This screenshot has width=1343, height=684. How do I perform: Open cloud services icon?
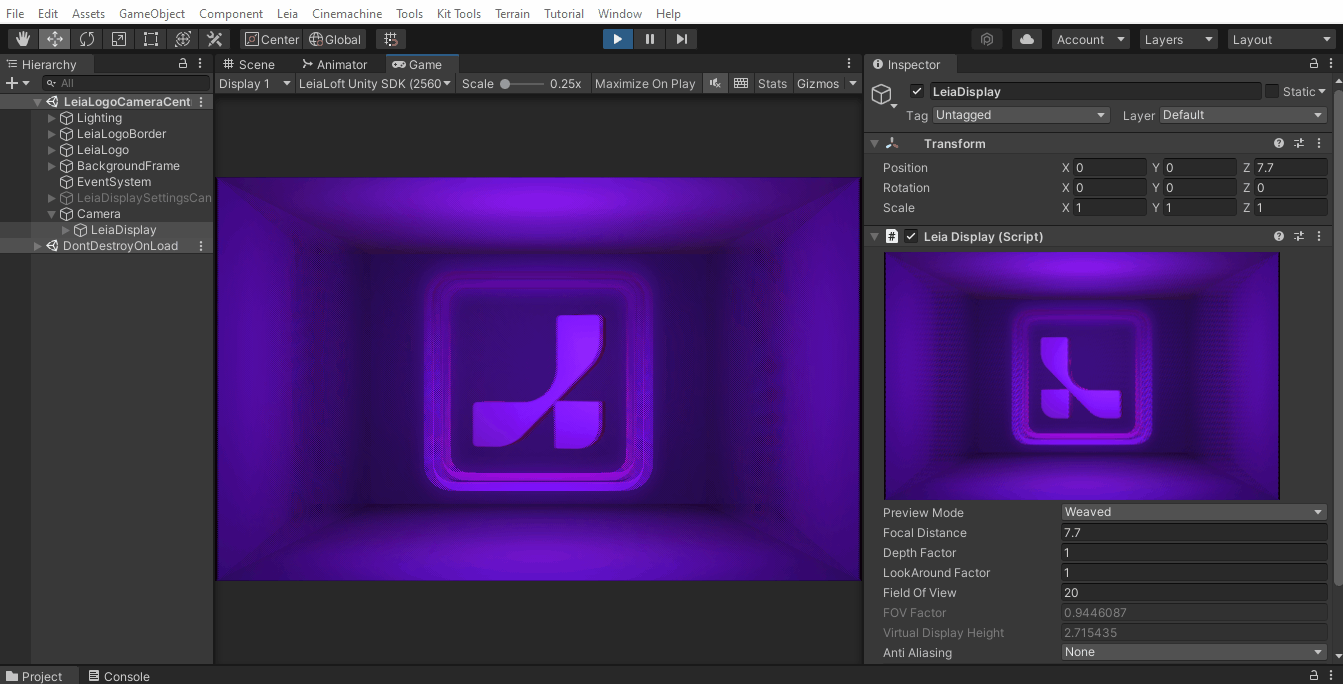coord(1027,39)
